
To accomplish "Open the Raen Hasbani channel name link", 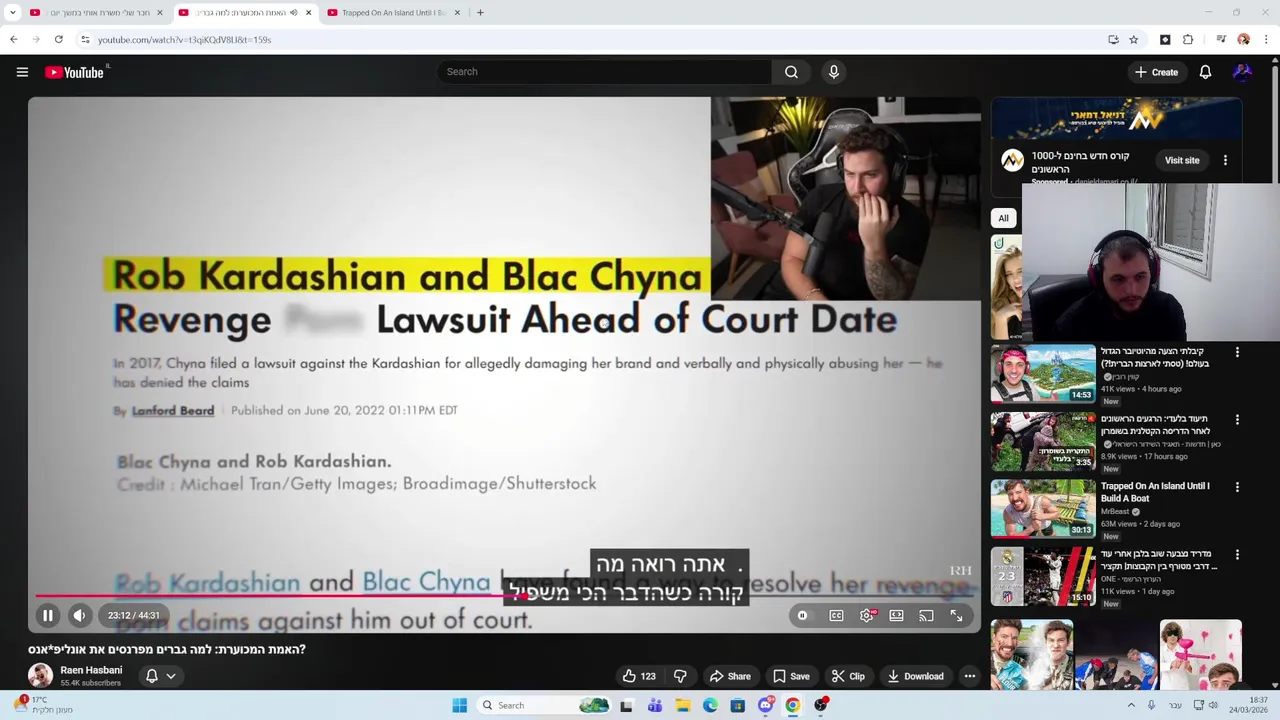I will point(91,670).
